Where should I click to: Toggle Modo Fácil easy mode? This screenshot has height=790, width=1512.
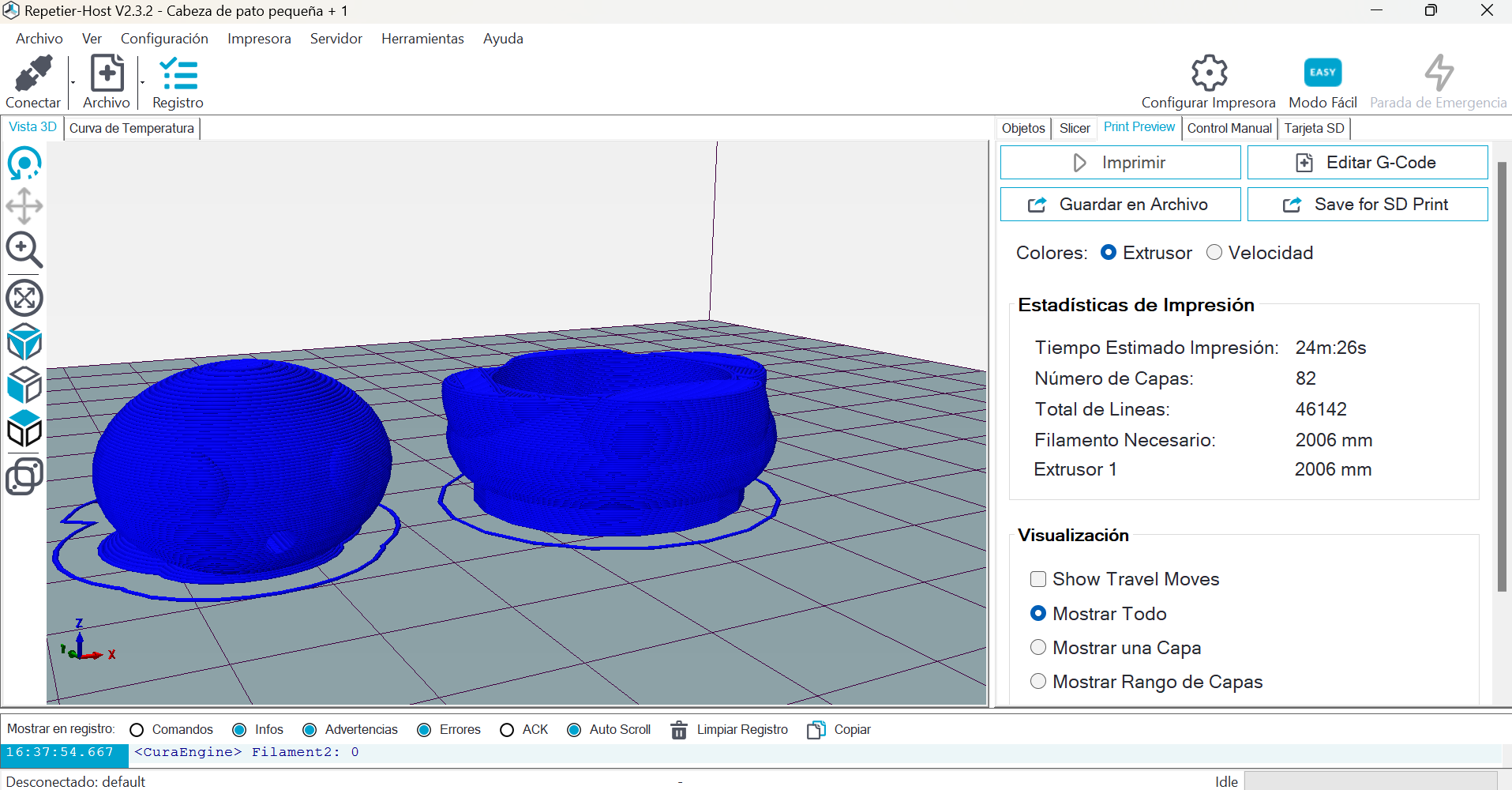1323,73
